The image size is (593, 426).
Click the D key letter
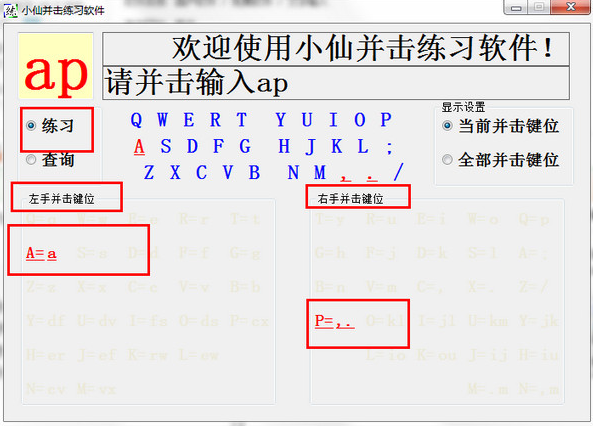click(192, 146)
